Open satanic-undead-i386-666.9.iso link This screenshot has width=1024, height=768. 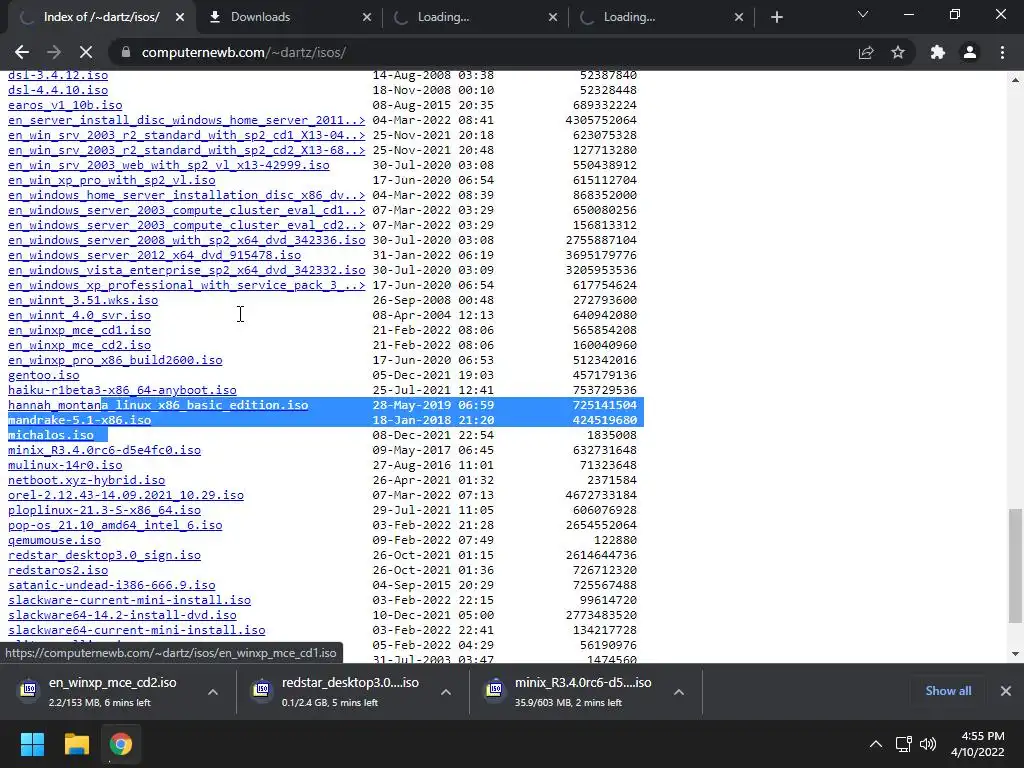pos(112,585)
